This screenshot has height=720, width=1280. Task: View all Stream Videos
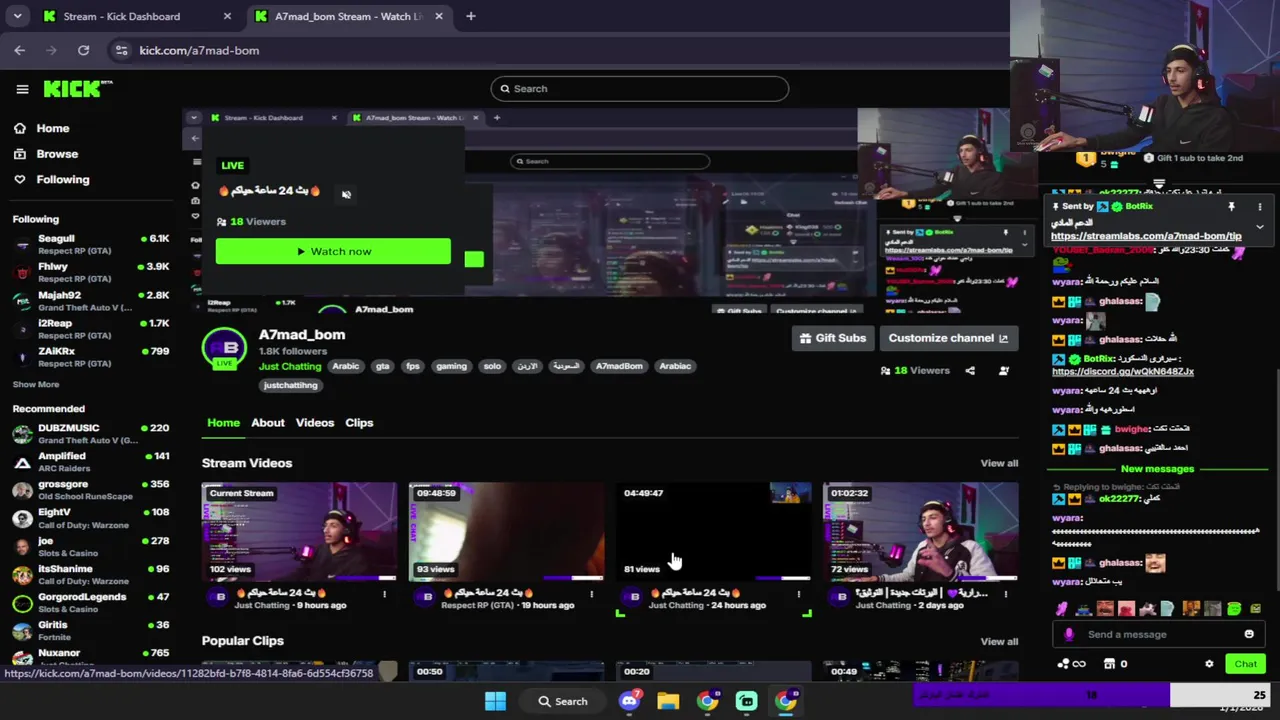pyautogui.click(x=999, y=463)
